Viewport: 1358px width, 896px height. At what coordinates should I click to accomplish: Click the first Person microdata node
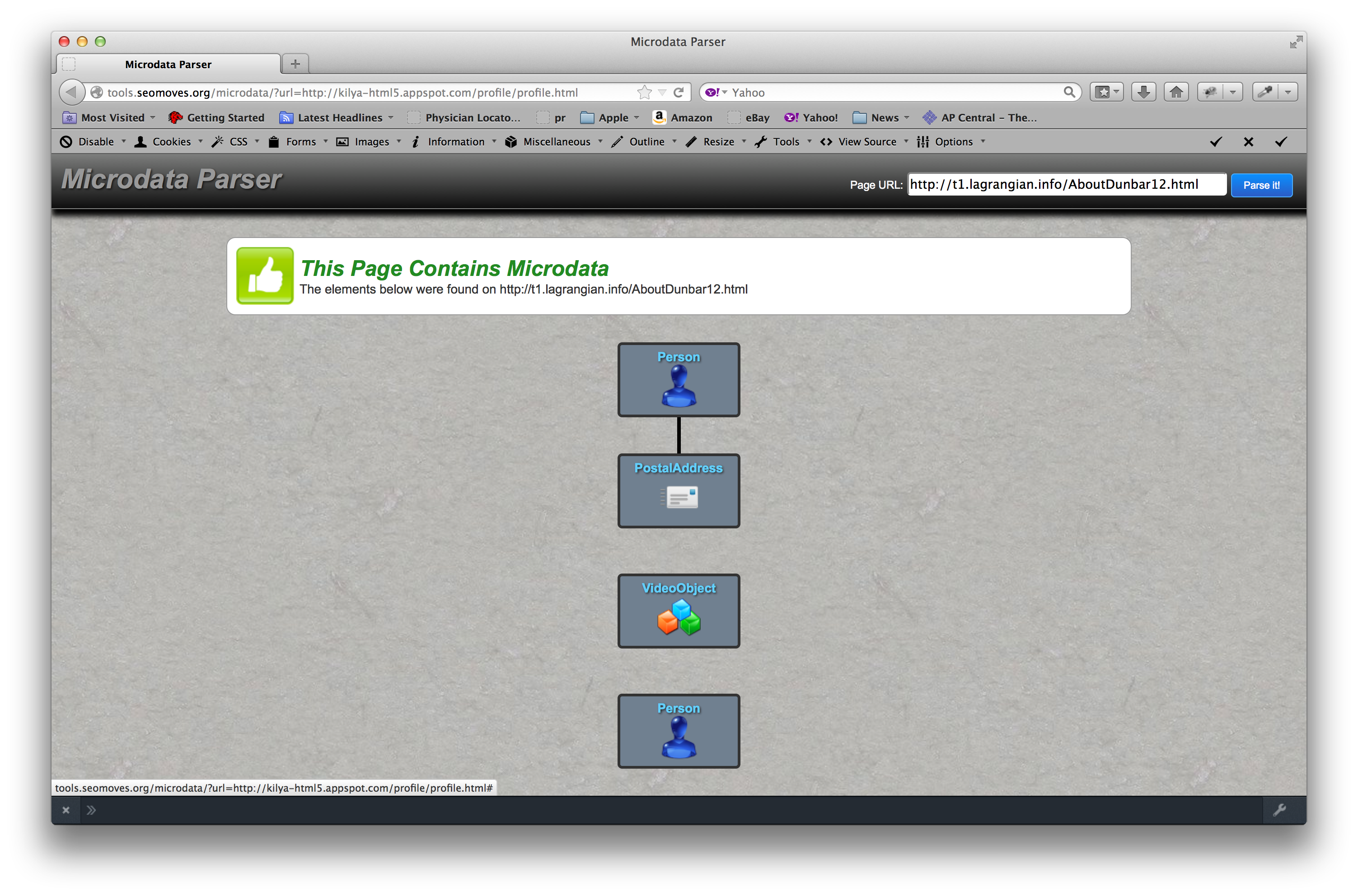coord(679,379)
